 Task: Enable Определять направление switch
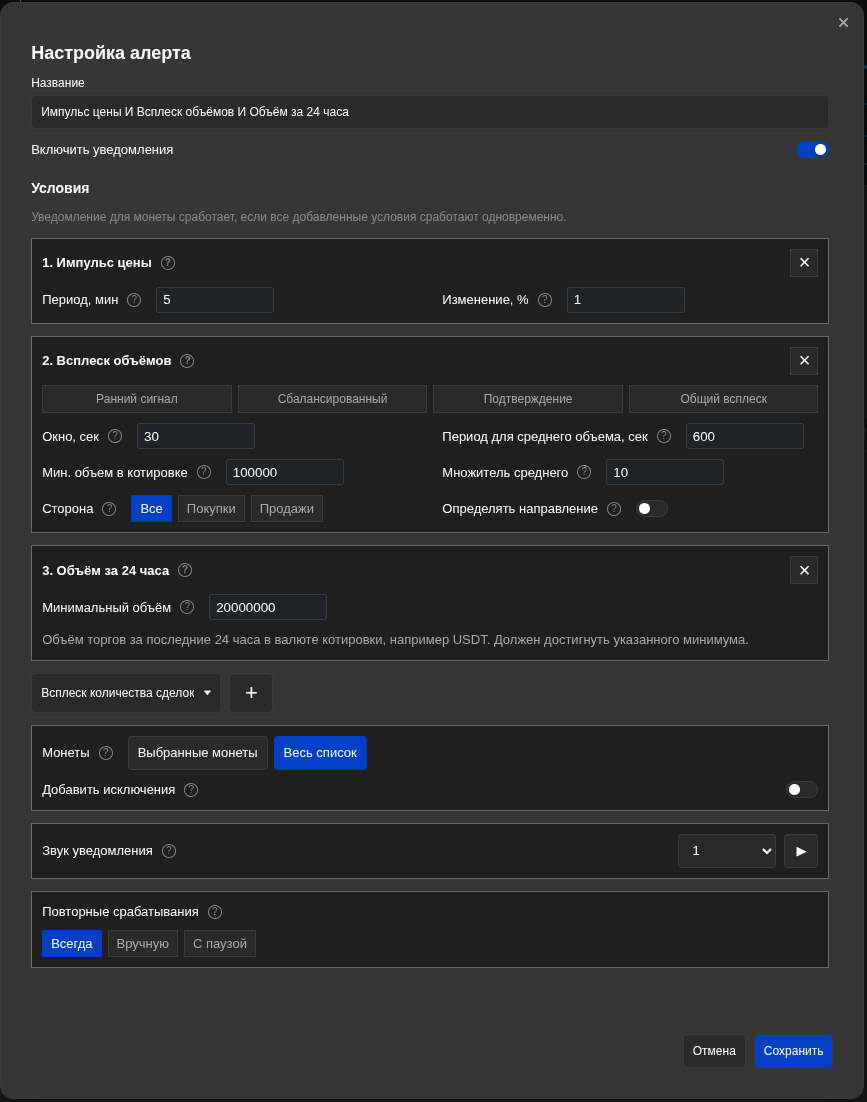(651, 509)
